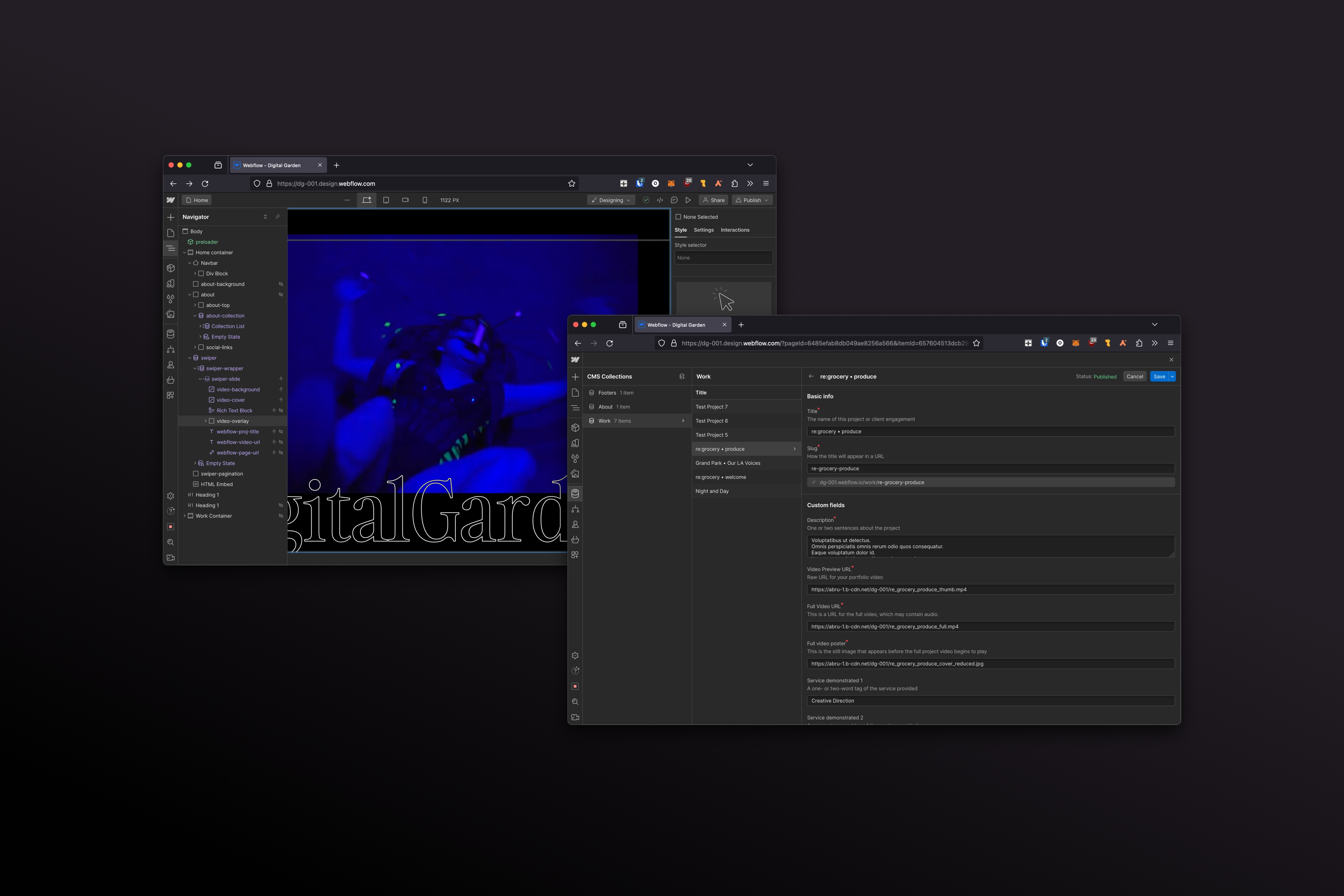Screen dimensions: 1344x896
Task: Click the Preview play icon in designer toolbar
Action: (688, 200)
